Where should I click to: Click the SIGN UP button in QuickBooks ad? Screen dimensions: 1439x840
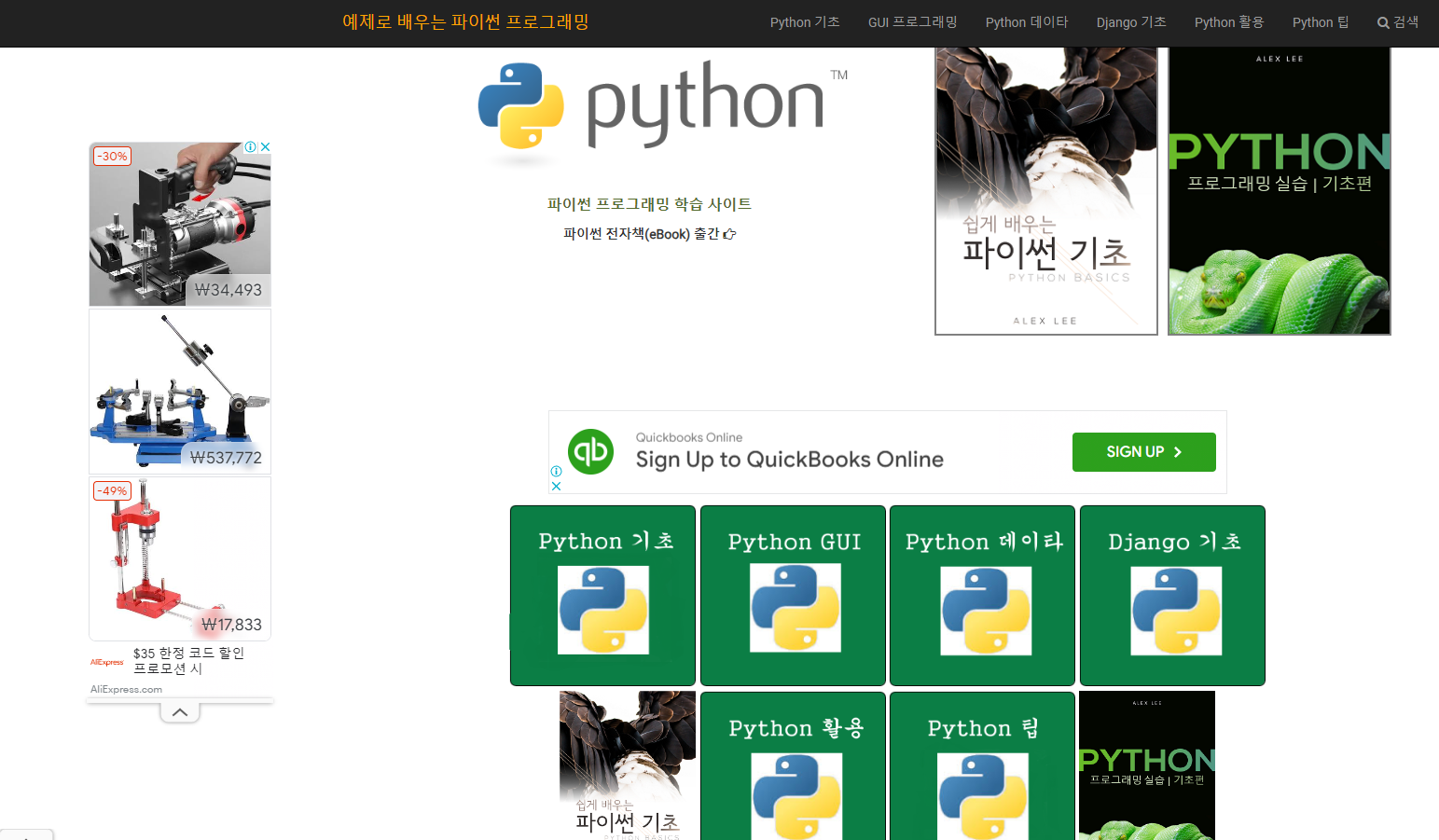1144,452
